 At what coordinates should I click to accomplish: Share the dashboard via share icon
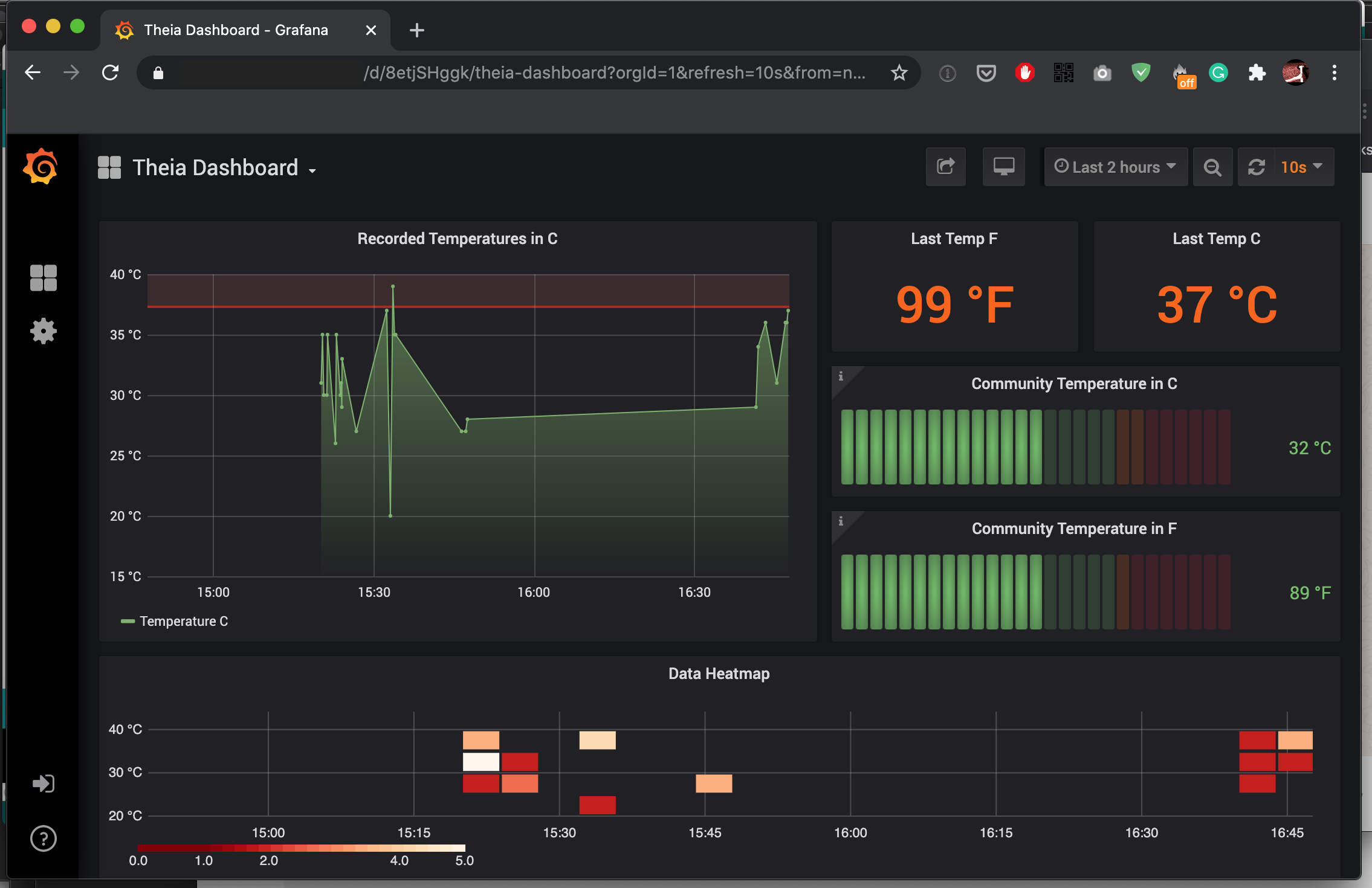(x=945, y=167)
